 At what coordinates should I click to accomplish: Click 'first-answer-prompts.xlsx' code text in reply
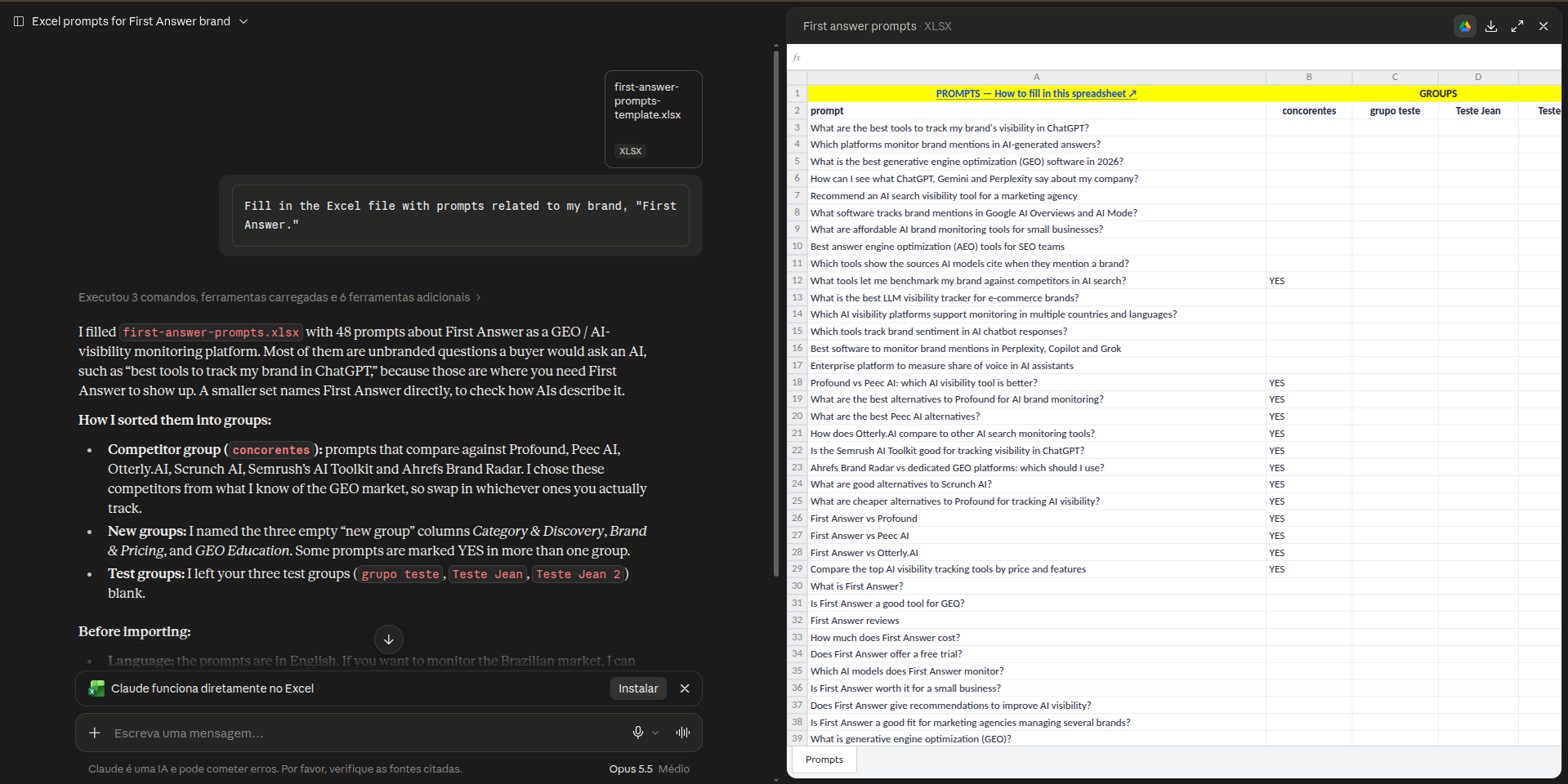pyautogui.click(x=211, y=332)
